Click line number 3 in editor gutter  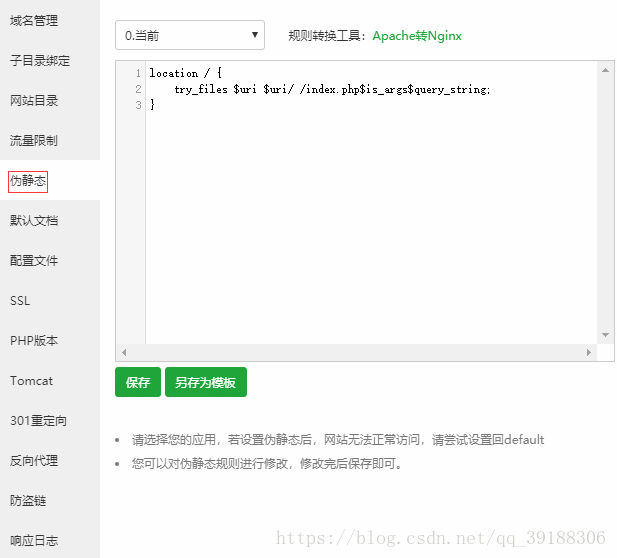[x=138, y=105]
